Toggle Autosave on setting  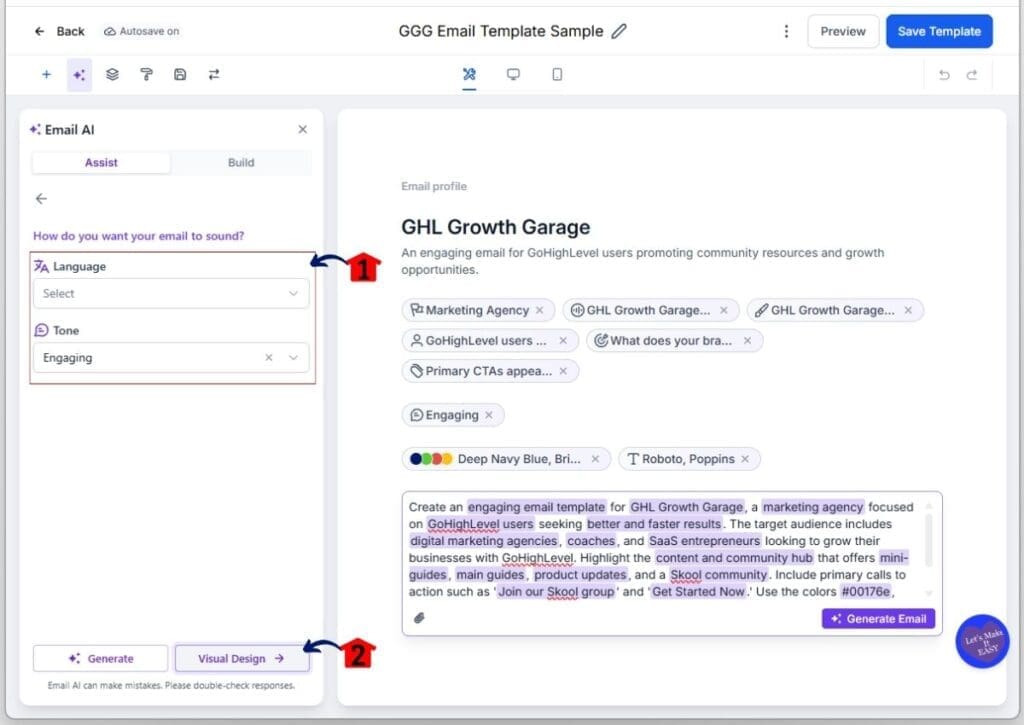(x=141, y=31)
